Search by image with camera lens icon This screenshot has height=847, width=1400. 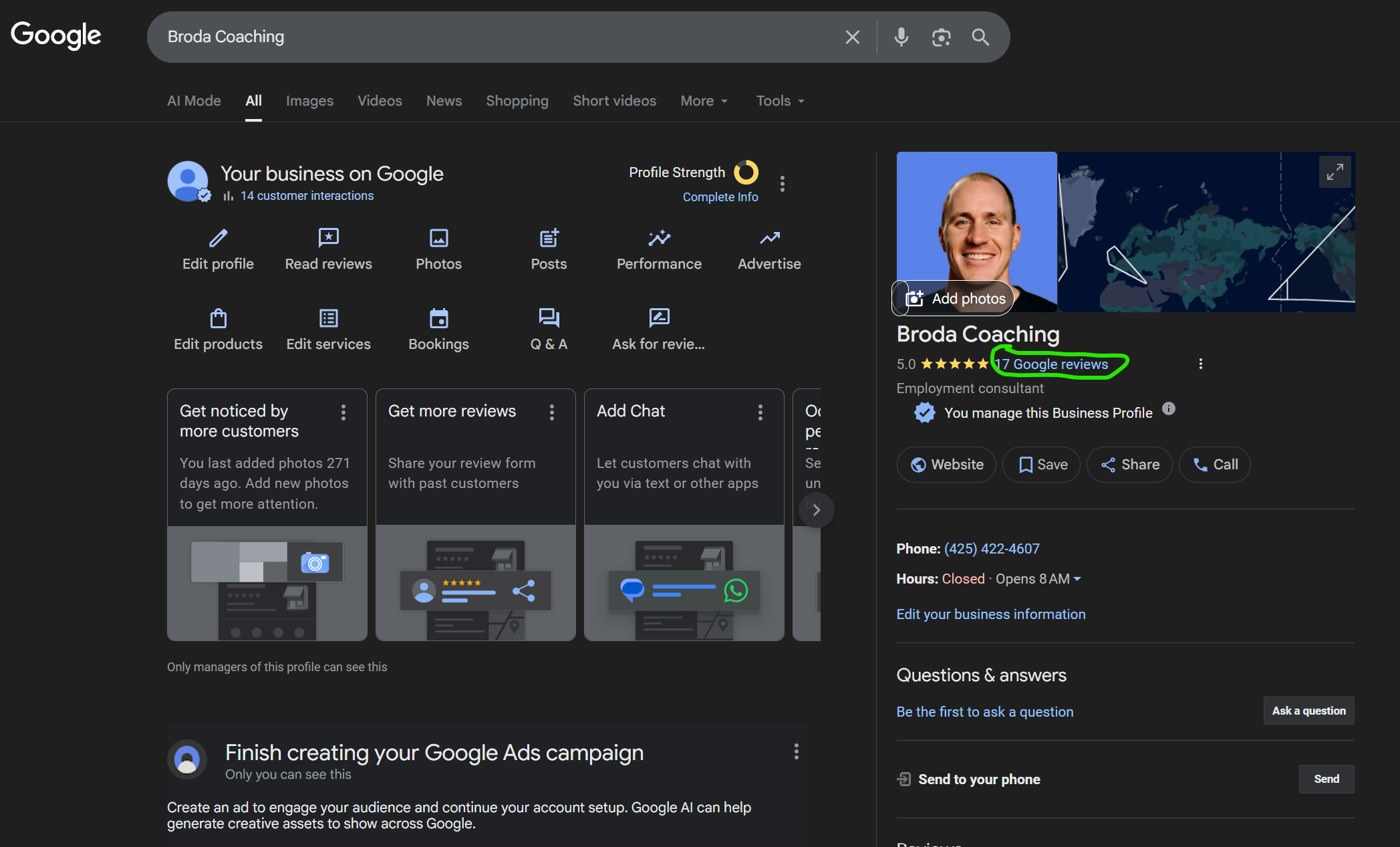(x=941, y=37)
